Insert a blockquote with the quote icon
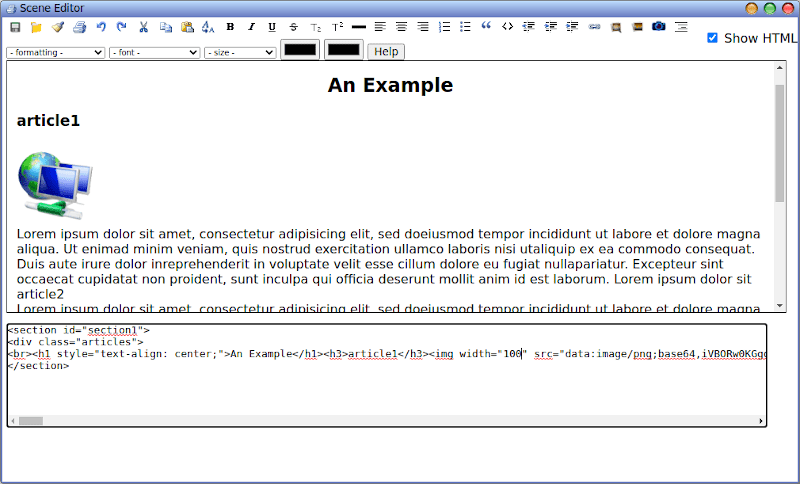800x484 pixels. [x=486, y=26]
